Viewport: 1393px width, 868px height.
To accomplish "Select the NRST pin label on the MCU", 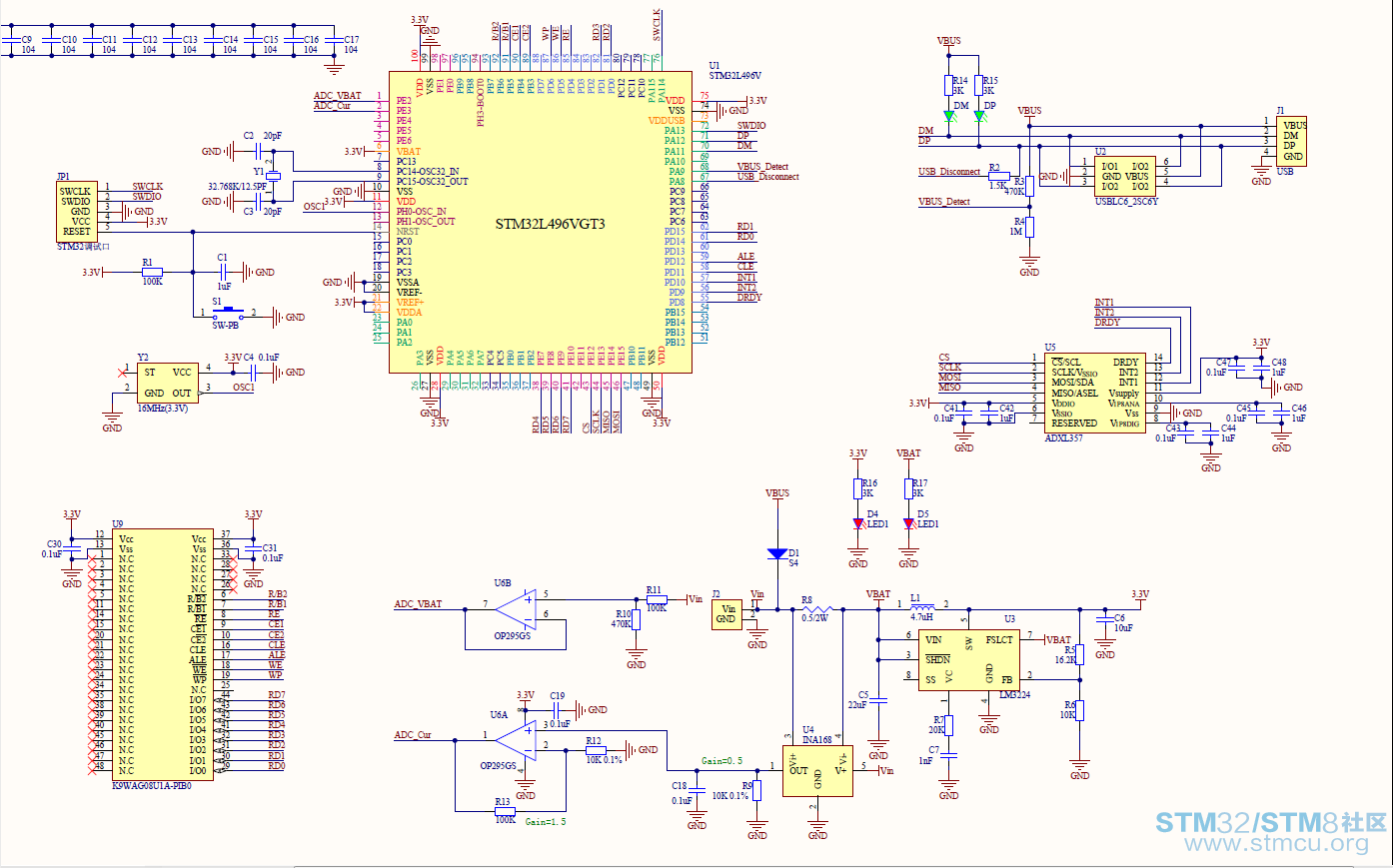I will [408, 232].
